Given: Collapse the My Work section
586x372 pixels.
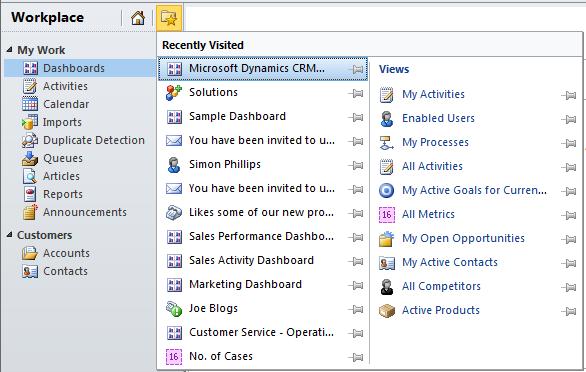Looking at the screenshot, I should point(10,49).
